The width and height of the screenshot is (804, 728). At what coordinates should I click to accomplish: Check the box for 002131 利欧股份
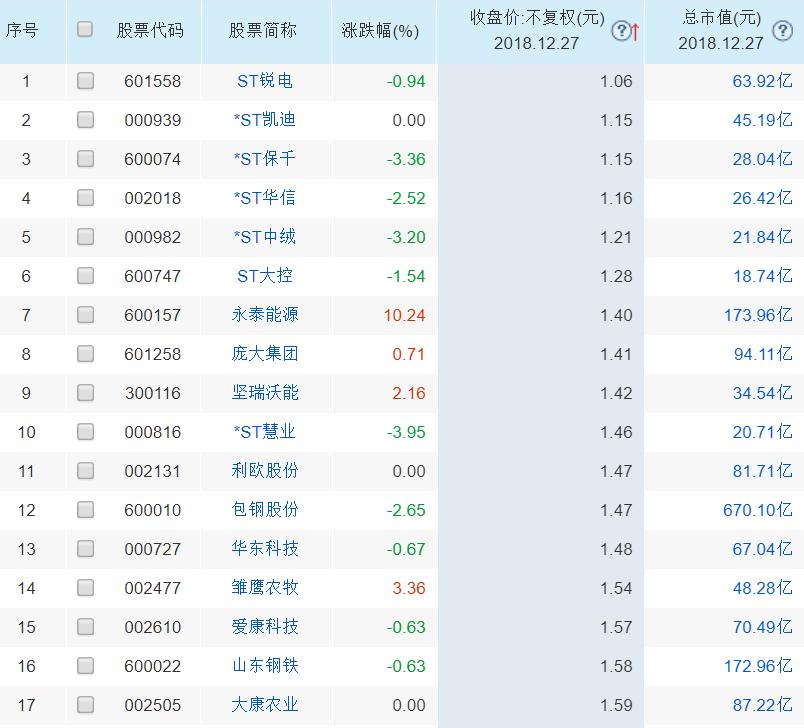(85, 470)
